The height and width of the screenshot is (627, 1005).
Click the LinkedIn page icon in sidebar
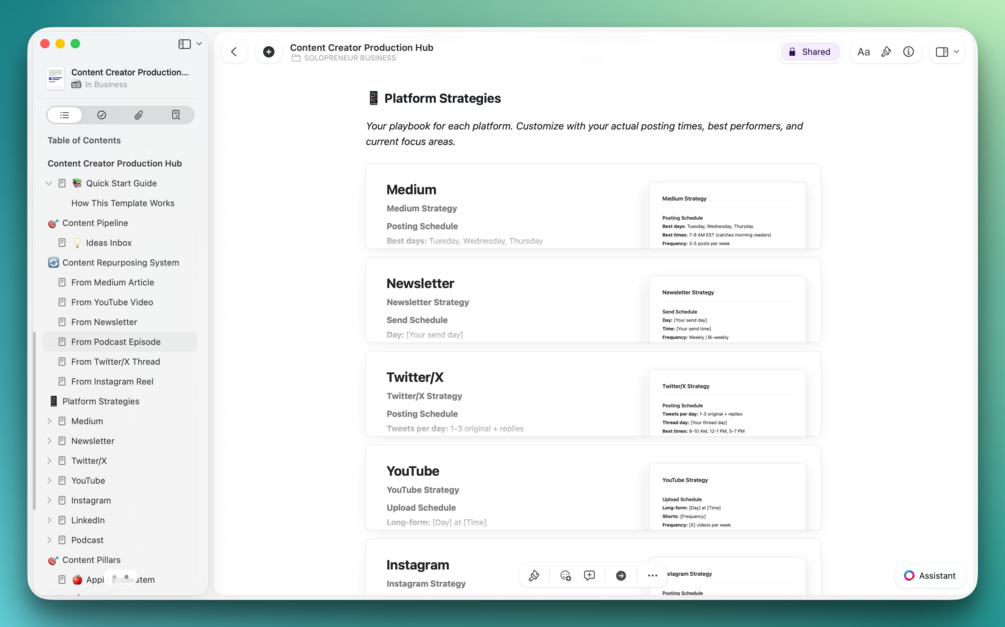pos(62,521)
